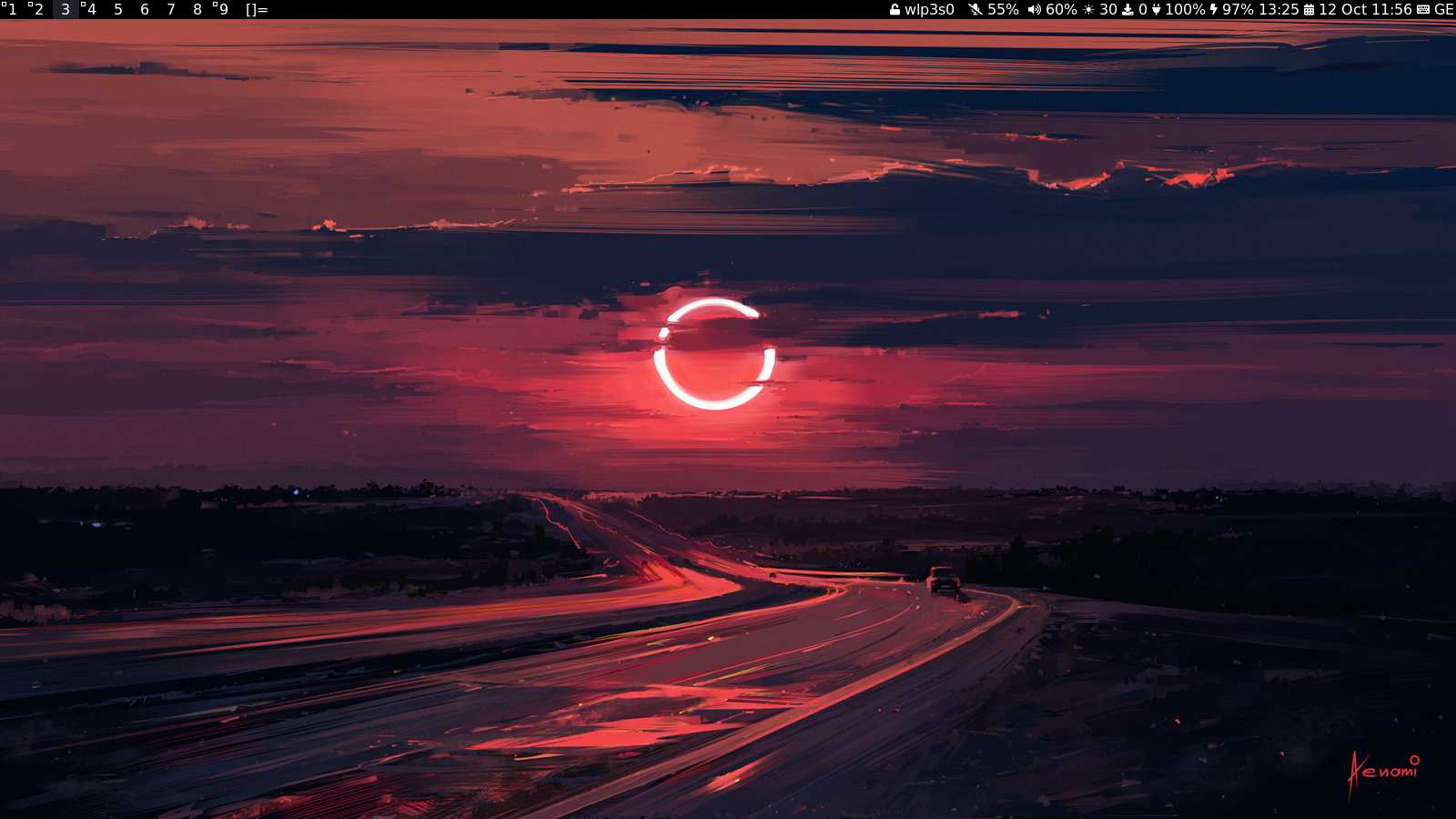Click the []= tiling layout symbol
The width and height of the screenshot is (1456, 819).
[257, 9]
